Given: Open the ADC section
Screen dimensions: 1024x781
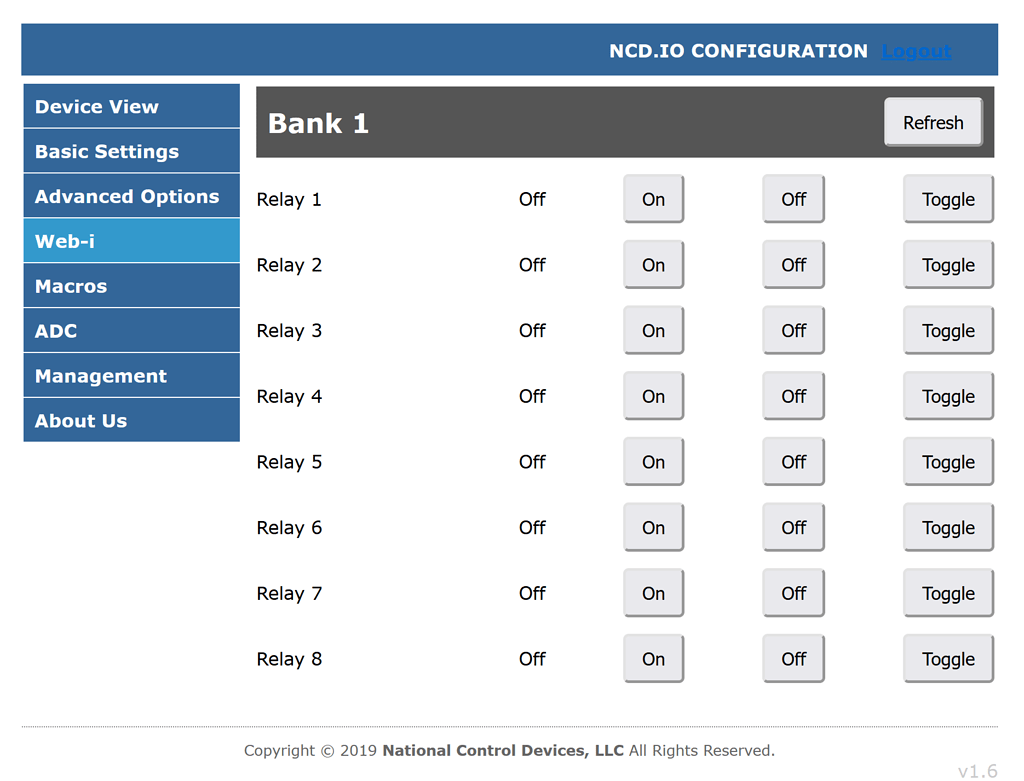Looking at the screenshot, I should point(131,331).
